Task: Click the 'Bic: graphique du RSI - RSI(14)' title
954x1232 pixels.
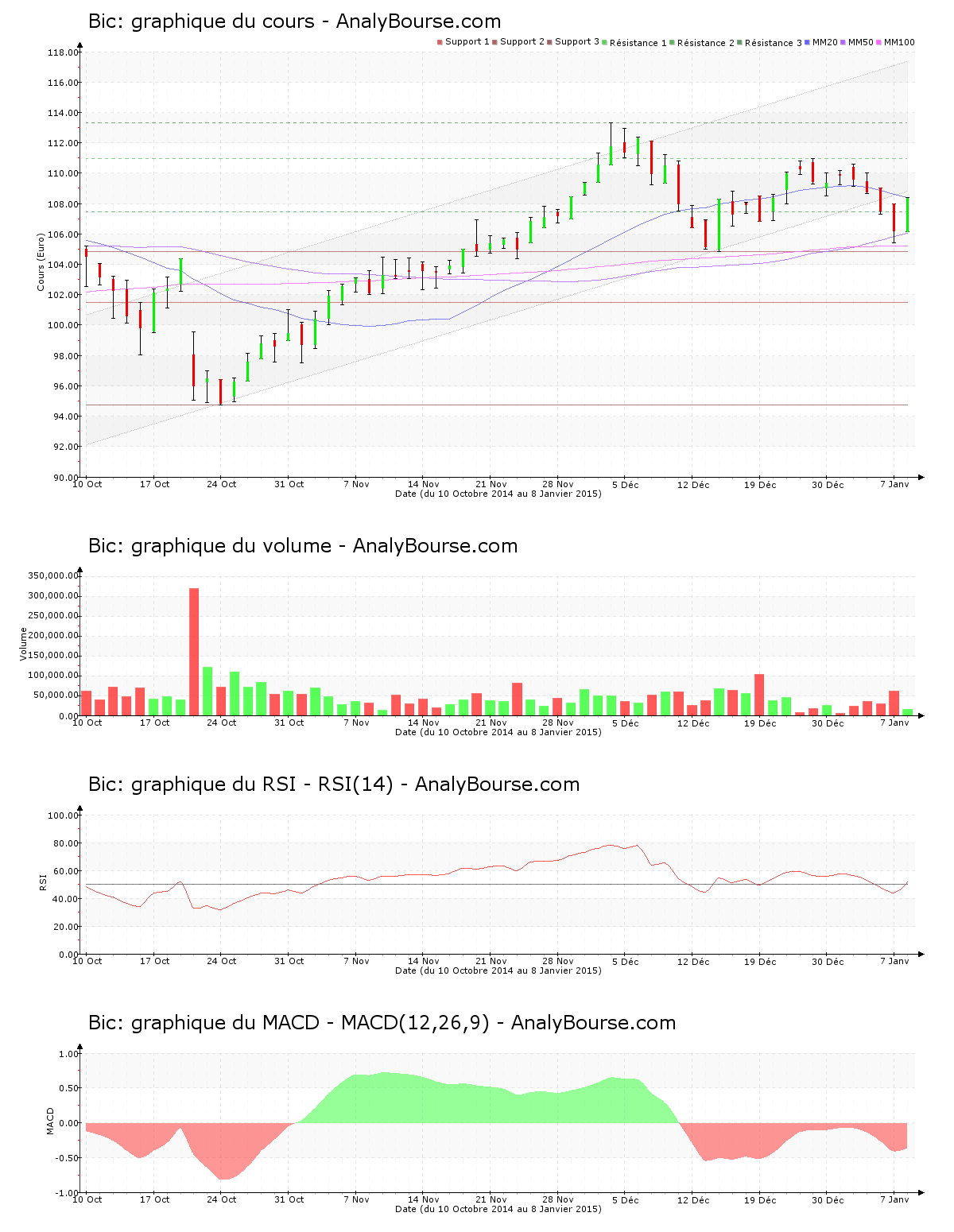Action: point(333,785)
